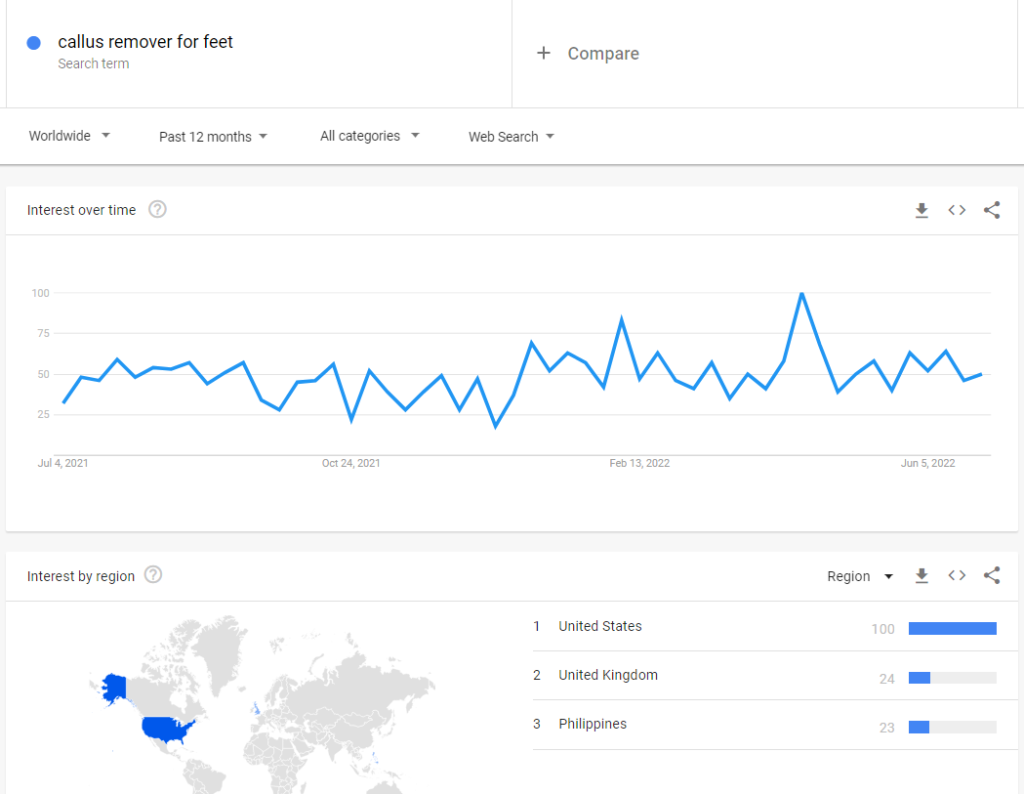1024x794 pixels.
Task: Share the Interest over time chart
Action: (992, 210)
